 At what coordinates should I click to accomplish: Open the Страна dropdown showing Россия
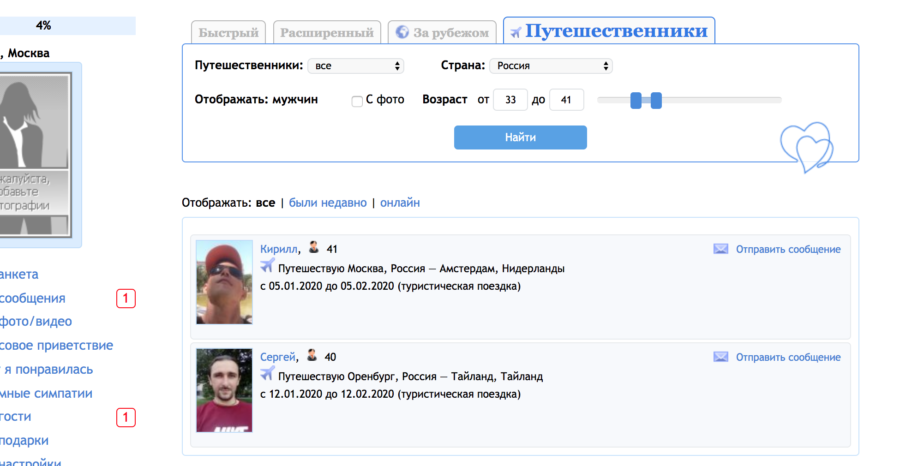pos(551,66)
